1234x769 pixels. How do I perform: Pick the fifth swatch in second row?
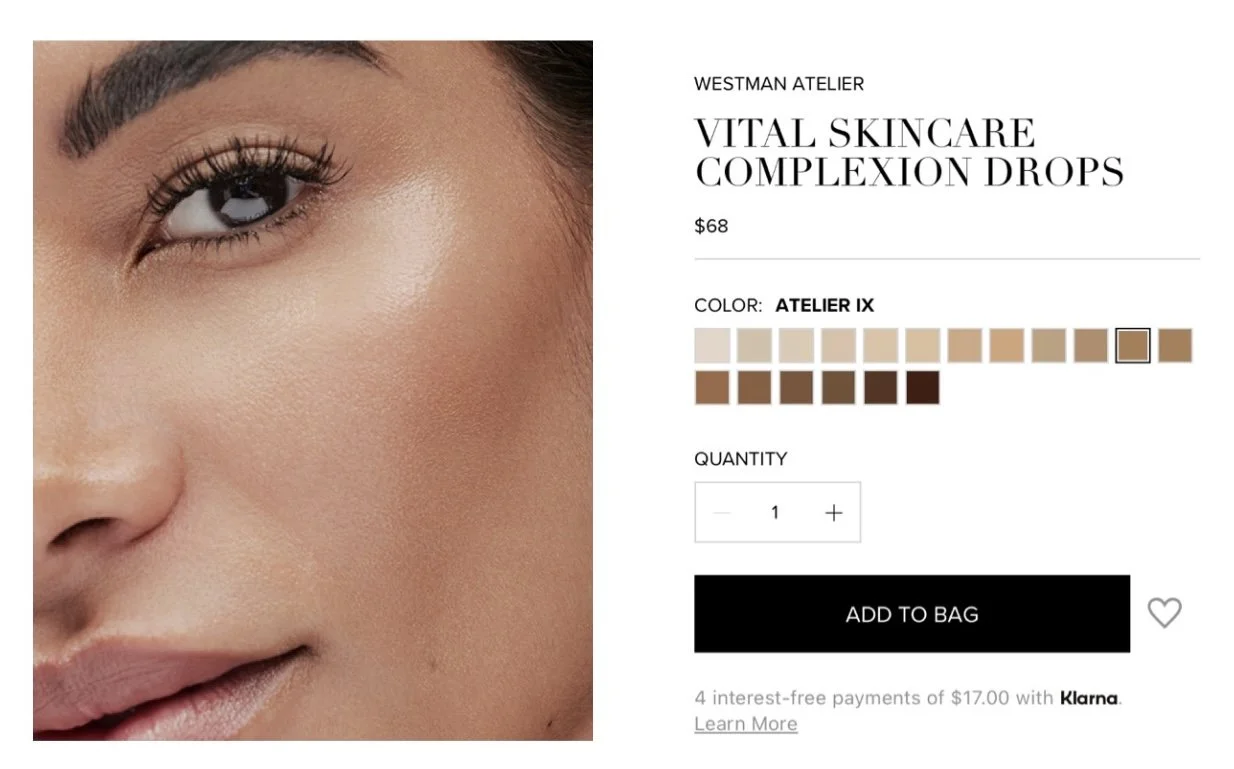(x=880, y=388)
